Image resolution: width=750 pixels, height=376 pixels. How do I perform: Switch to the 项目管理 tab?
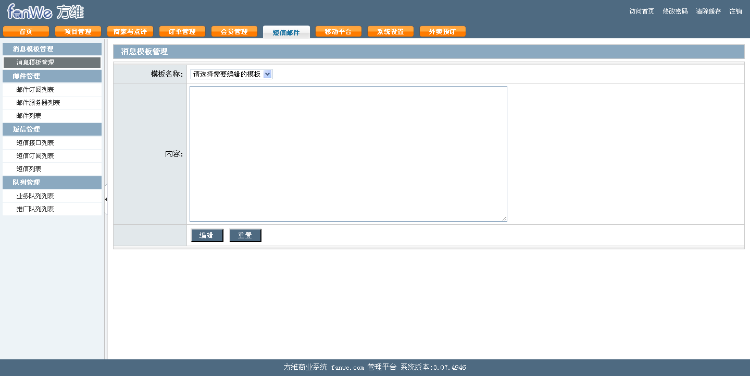click(x=78, y=32)
